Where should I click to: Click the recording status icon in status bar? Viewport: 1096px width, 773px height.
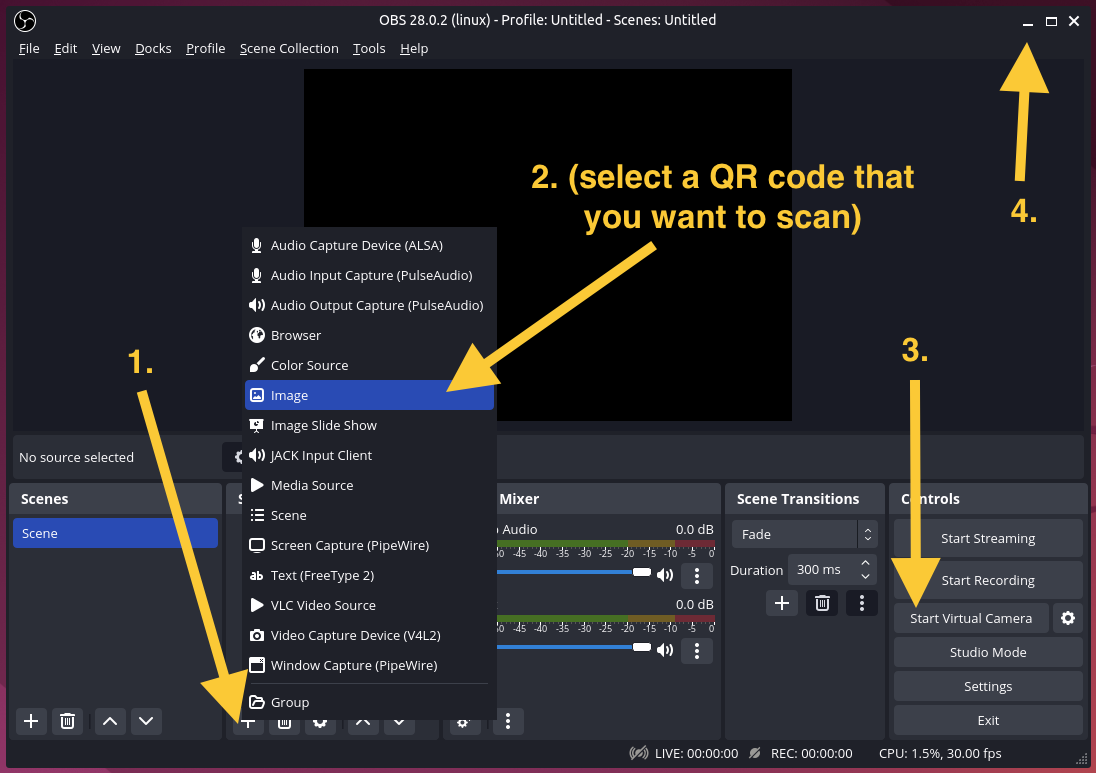coord(755,753)
